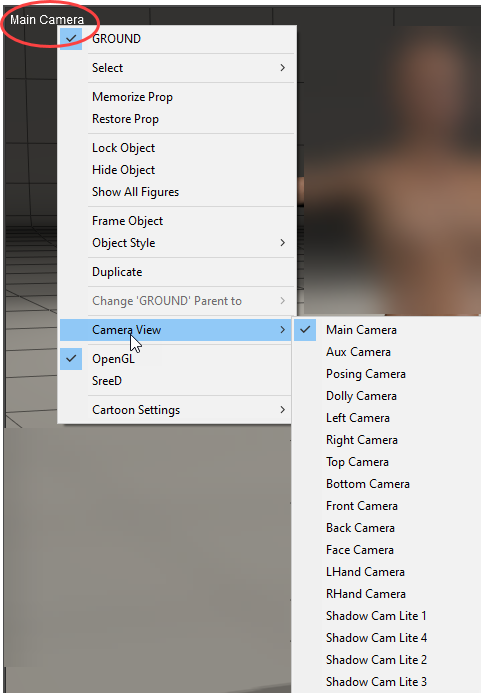This screenshot has width=481, height=693.
Task: Select the checked Main Camera submenu entry
Action: coord(386,330)
